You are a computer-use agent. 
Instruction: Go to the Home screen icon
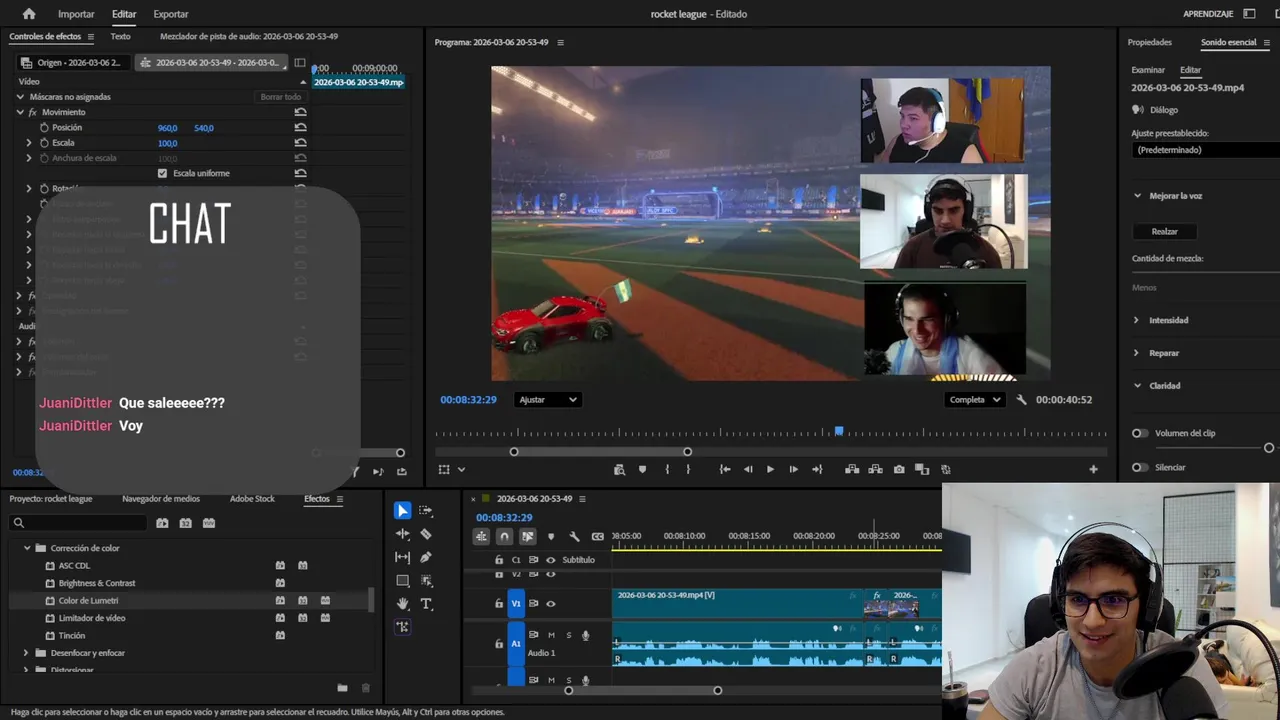[x=29, y=14]
